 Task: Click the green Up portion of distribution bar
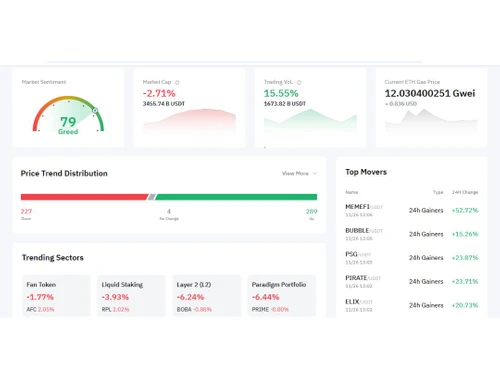coord(236,197)
